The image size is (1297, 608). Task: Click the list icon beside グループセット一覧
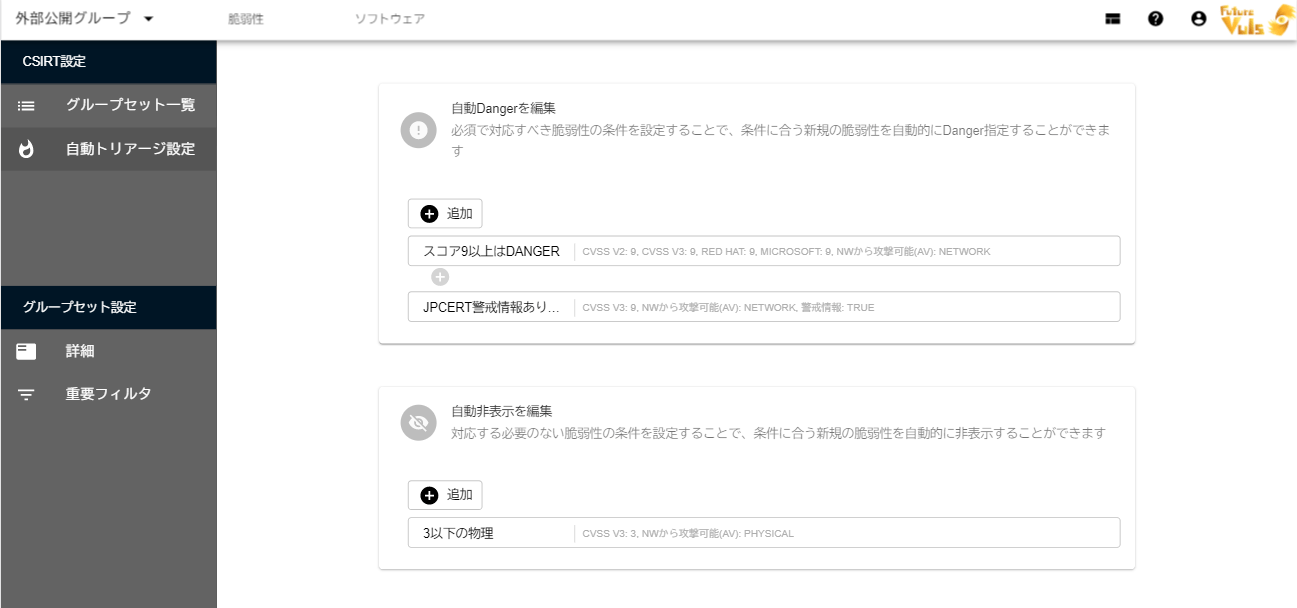click(27, 105)
